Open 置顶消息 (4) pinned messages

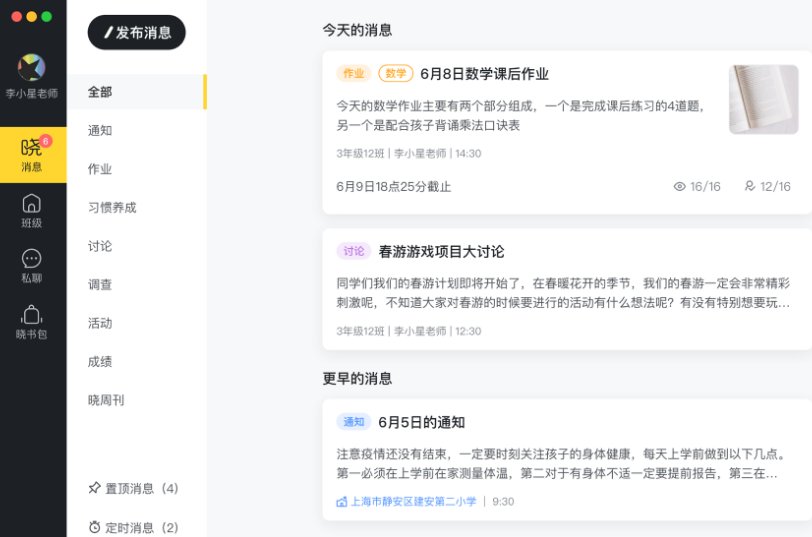coord(134,488)
